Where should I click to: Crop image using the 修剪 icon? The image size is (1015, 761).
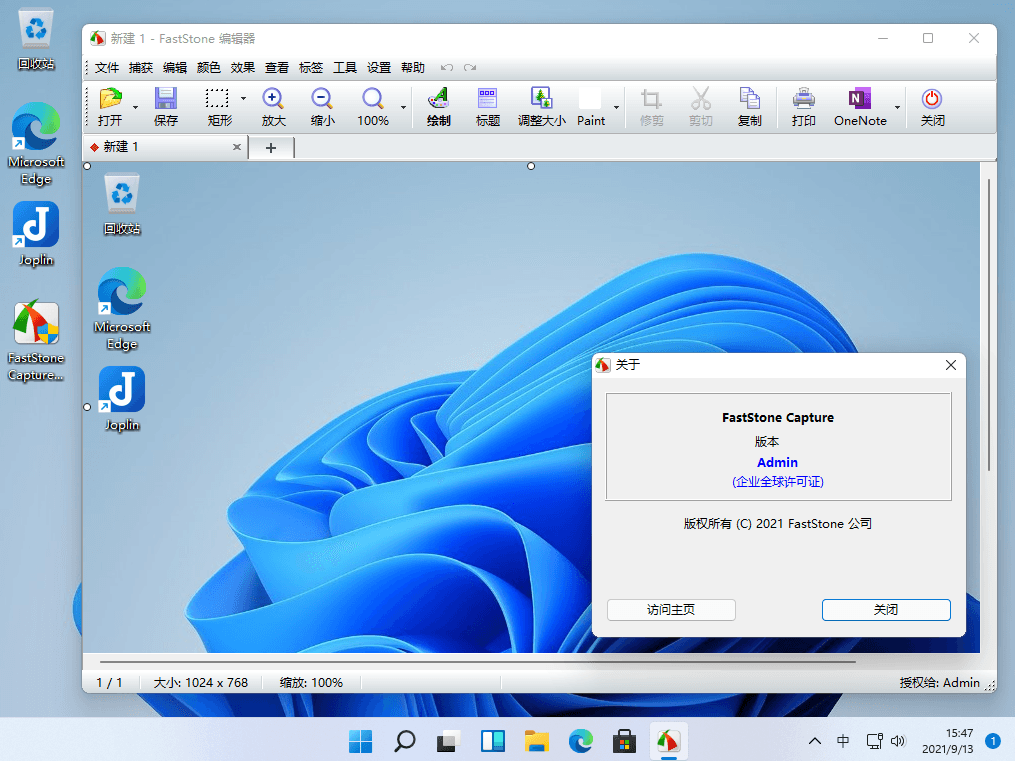[651, 107]
